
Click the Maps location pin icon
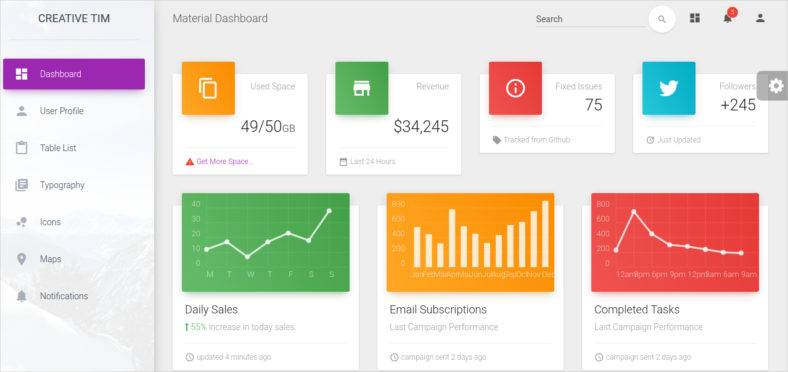[22, 259]
